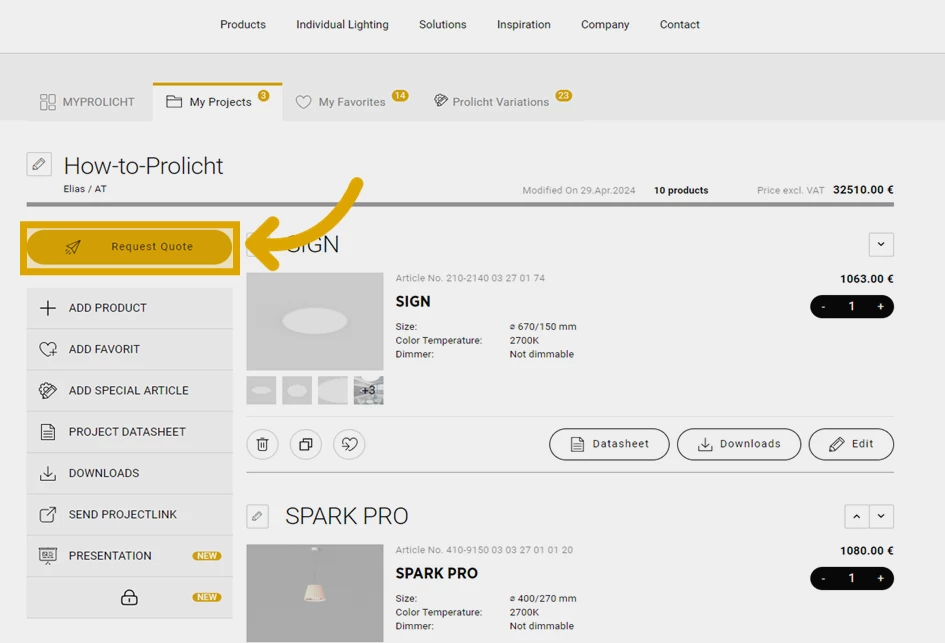Click the heart favorite icon under SIGN
Image resolution: width=945 pixels, height=643 pixels.
click(x=349, y=444)
